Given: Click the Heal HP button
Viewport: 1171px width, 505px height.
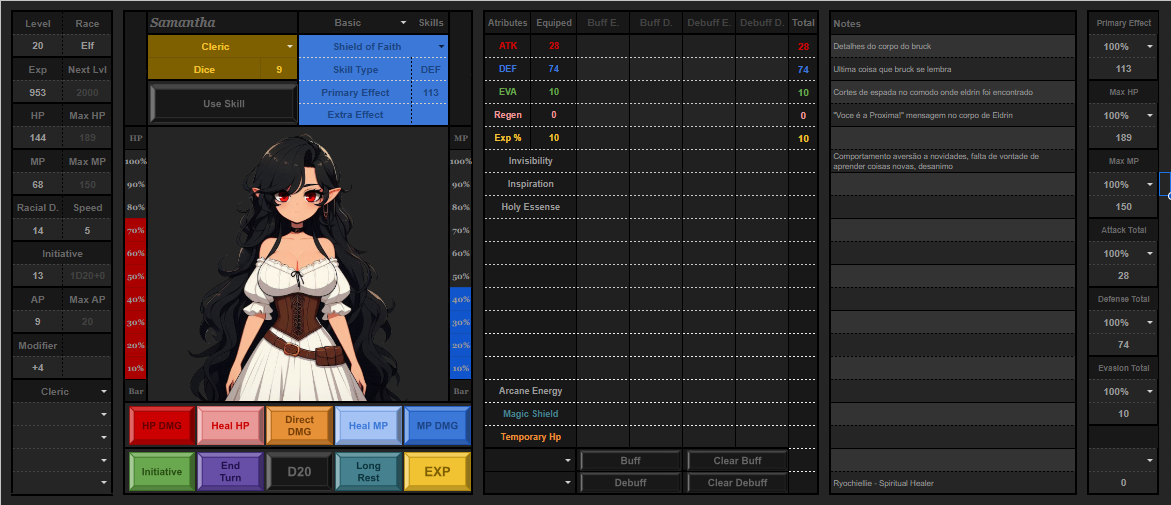Looking at the screenshot, I should point(231,426).
